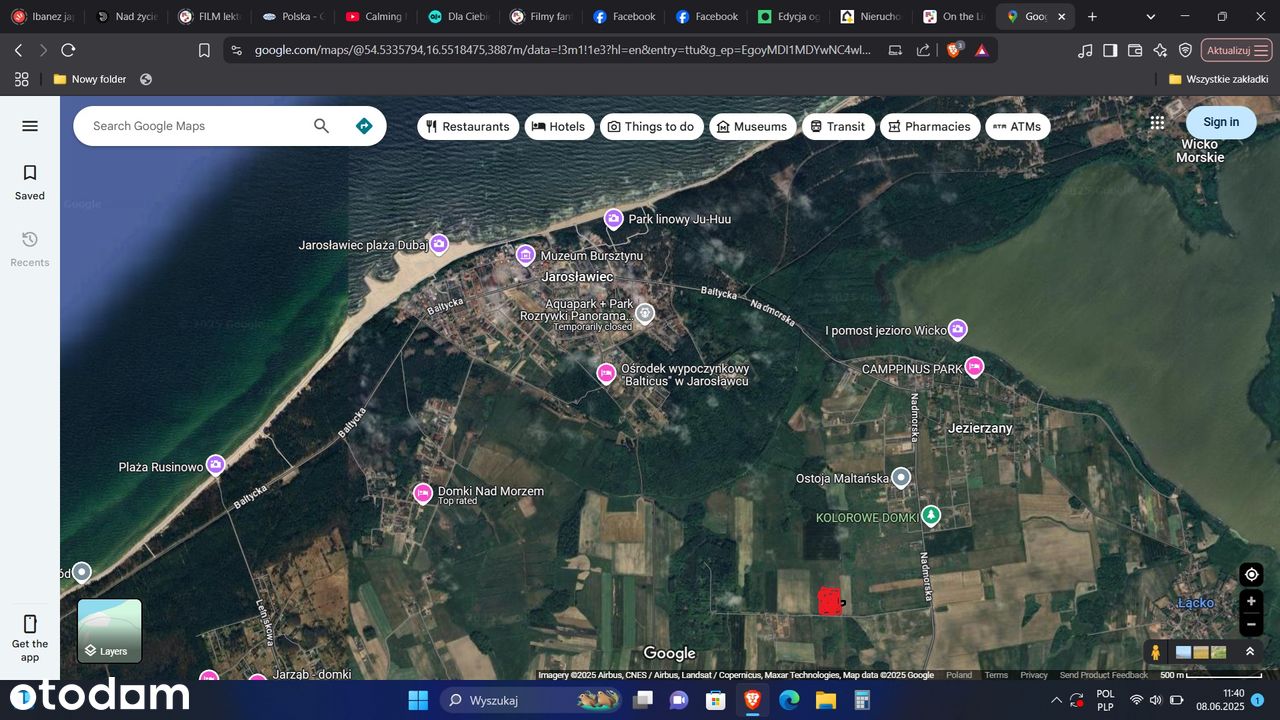Image resolution: width=1280 pixels, height=720 pixels.
Task: Reload the Google Maps page
Action: click(68, 50)
